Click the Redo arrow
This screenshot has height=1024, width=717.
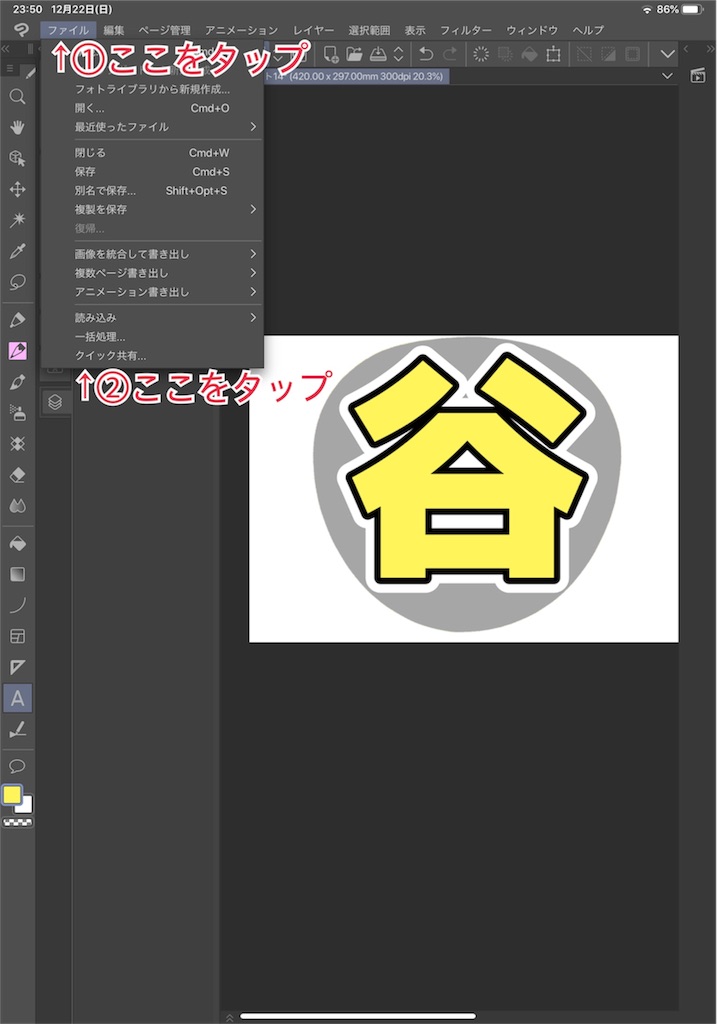click(450, 54)
